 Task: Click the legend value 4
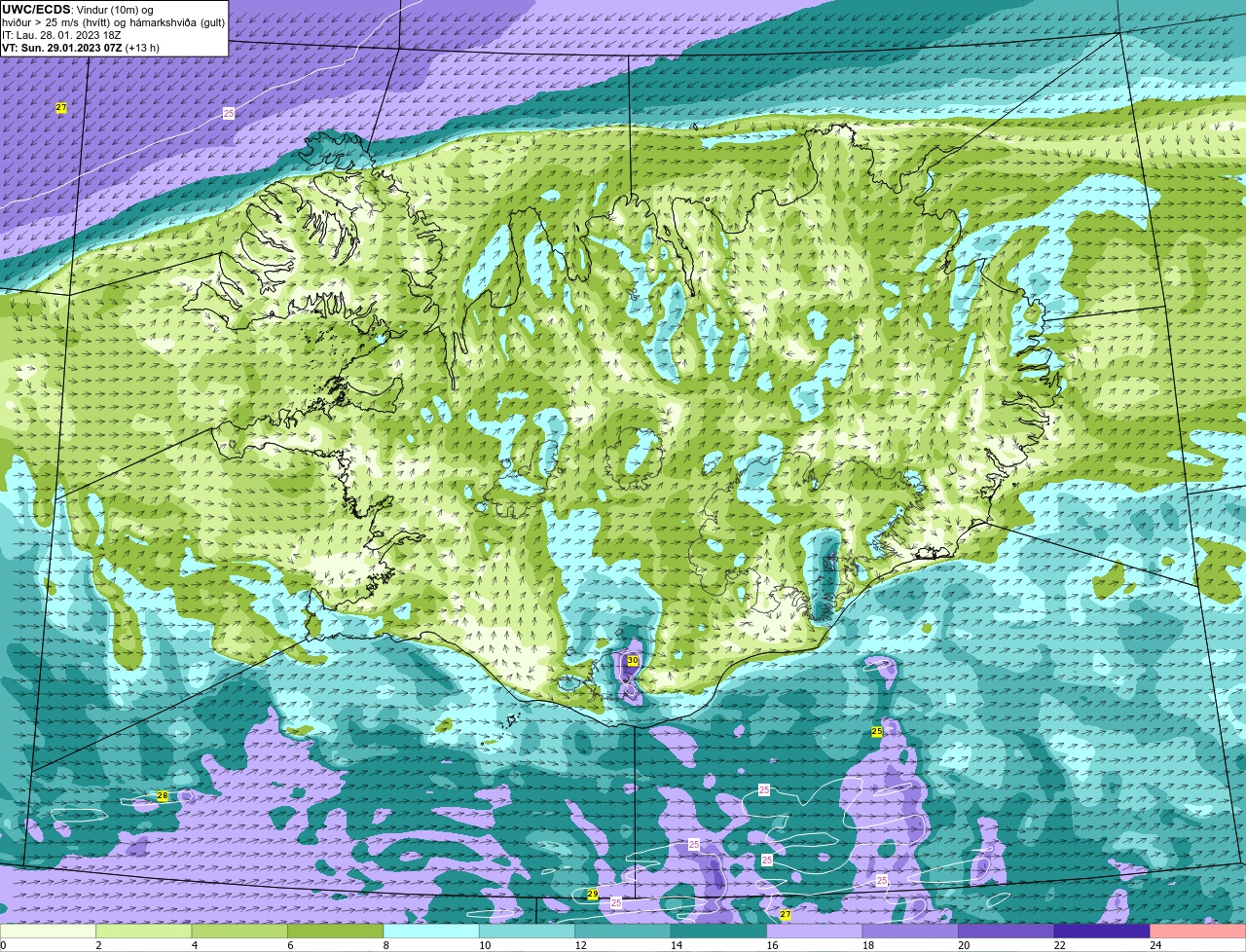(x=194, y=945)
